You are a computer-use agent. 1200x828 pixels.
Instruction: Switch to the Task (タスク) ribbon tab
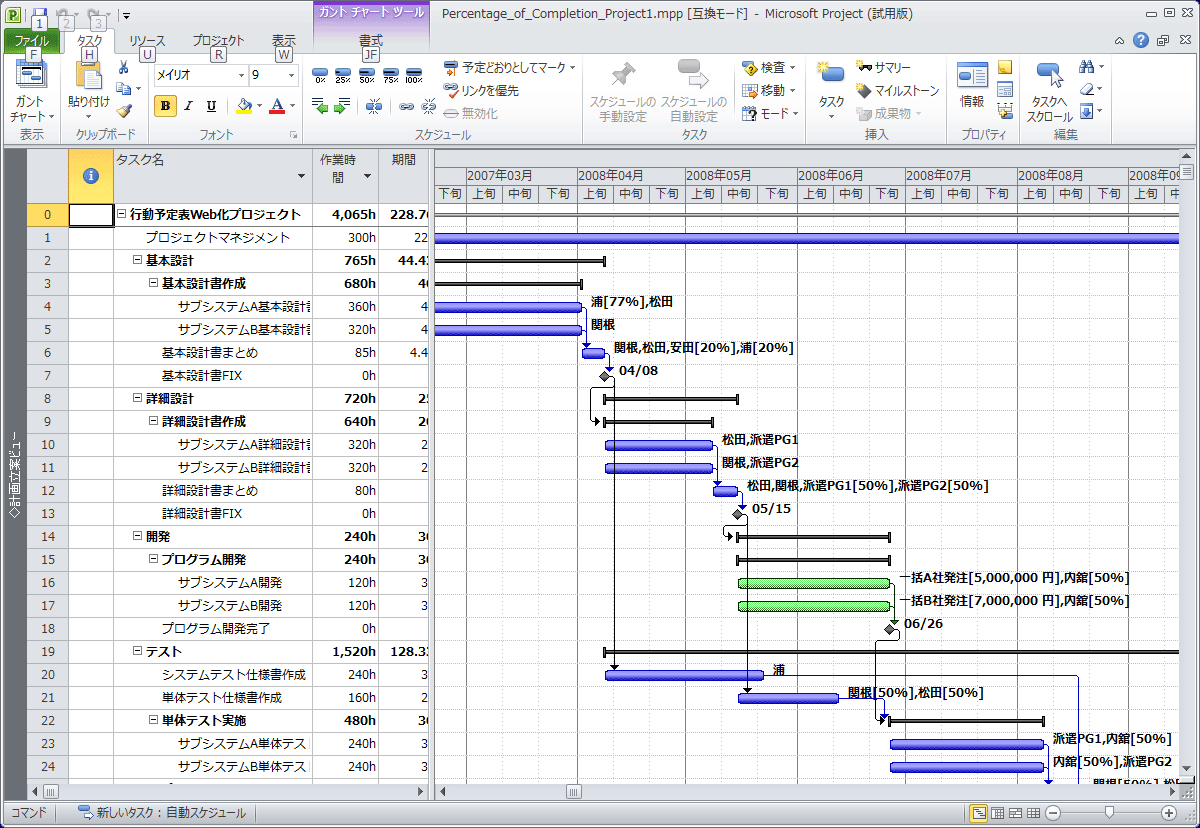pos(89,42)
